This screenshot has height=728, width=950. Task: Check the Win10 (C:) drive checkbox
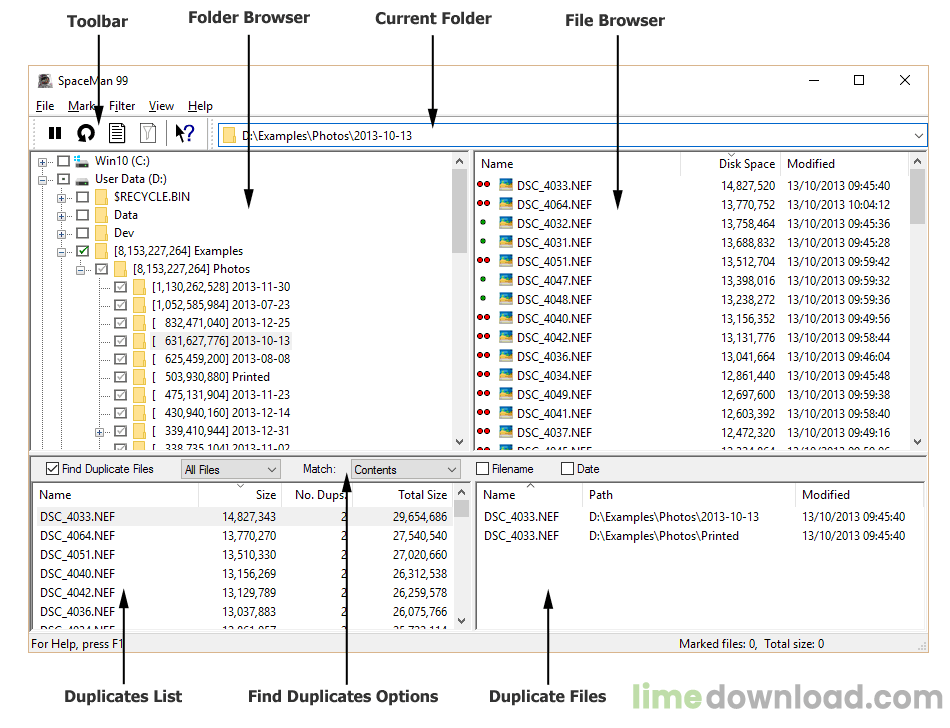coord(64,161)
